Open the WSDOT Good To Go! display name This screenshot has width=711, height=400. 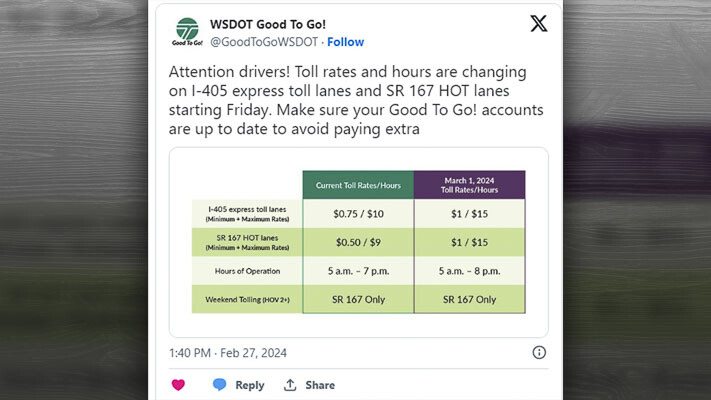coord(268,24)
